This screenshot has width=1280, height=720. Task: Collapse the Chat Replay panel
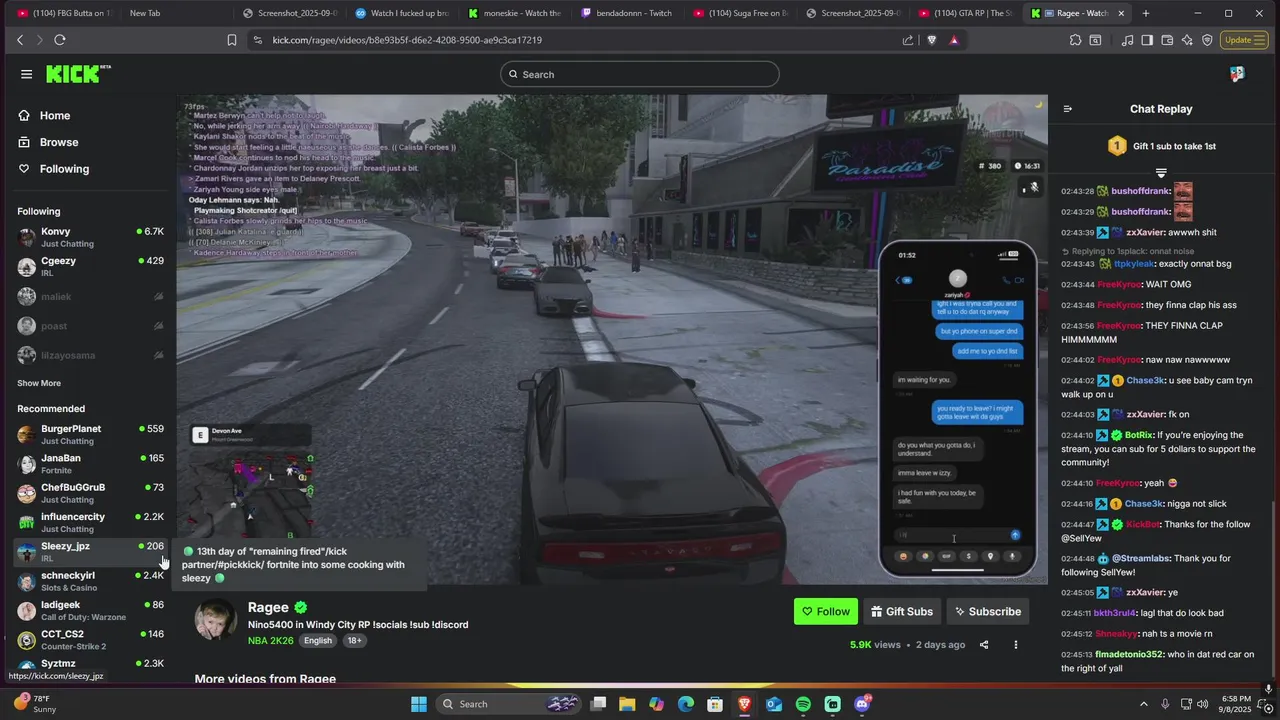pos(1067,109)
